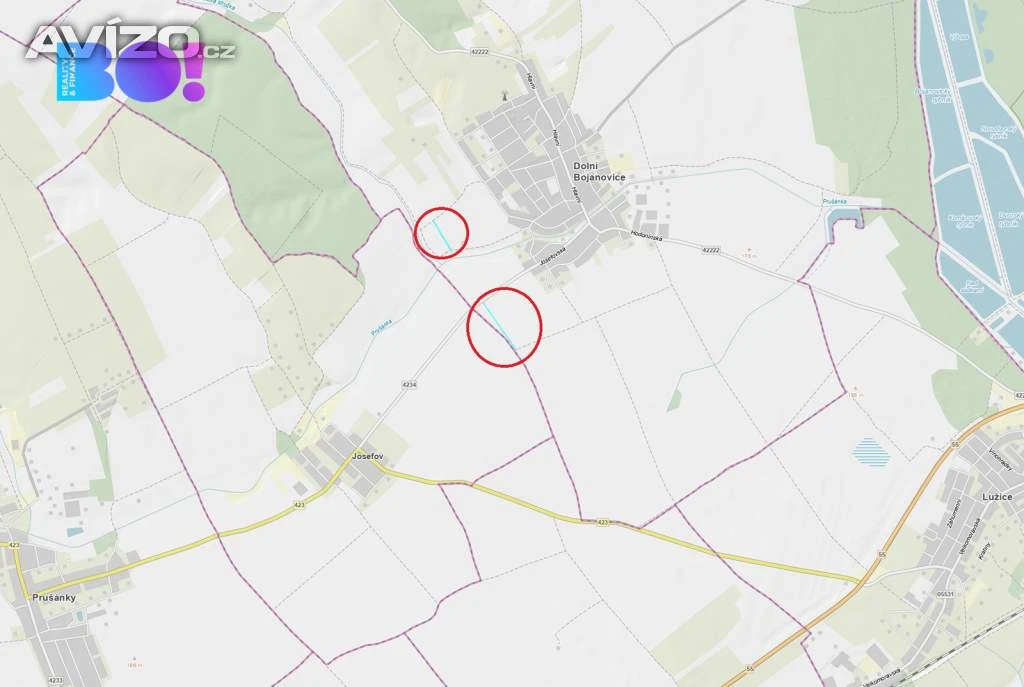Viewport: 1024px width, 687px height.
Task: Click the cyan parcel line in the lower circle
Action: [499, 326]
